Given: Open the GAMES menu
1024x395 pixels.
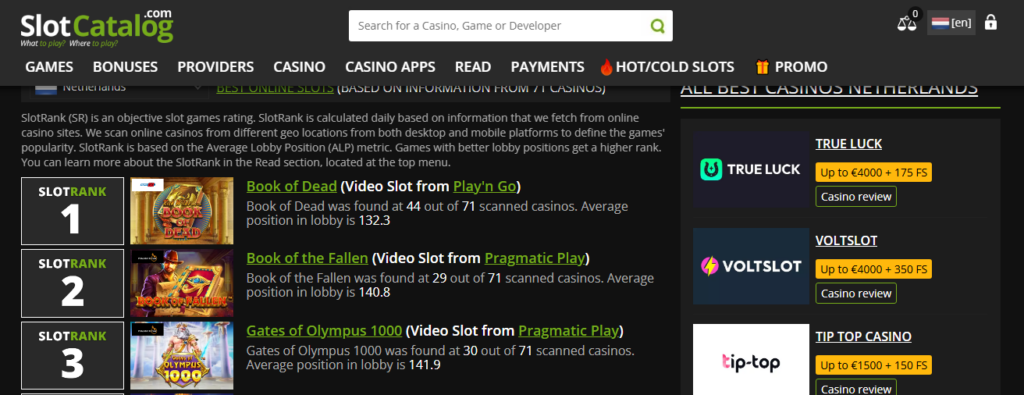Looking at the screenshot, I should click(49, 67).
